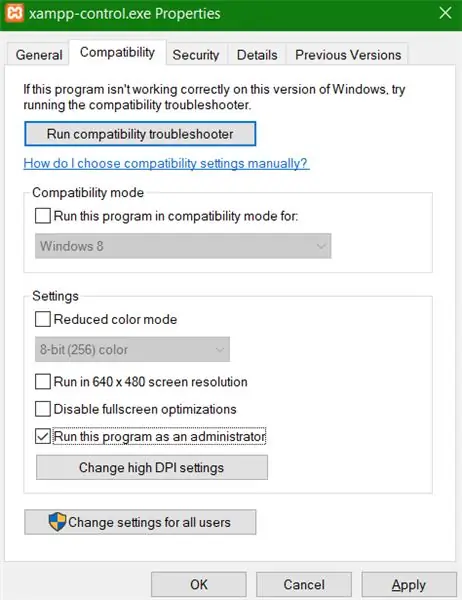Click Run compatibility troubleshooter button
This screenshot has width=462, height=600.
(x=140, y=134)
